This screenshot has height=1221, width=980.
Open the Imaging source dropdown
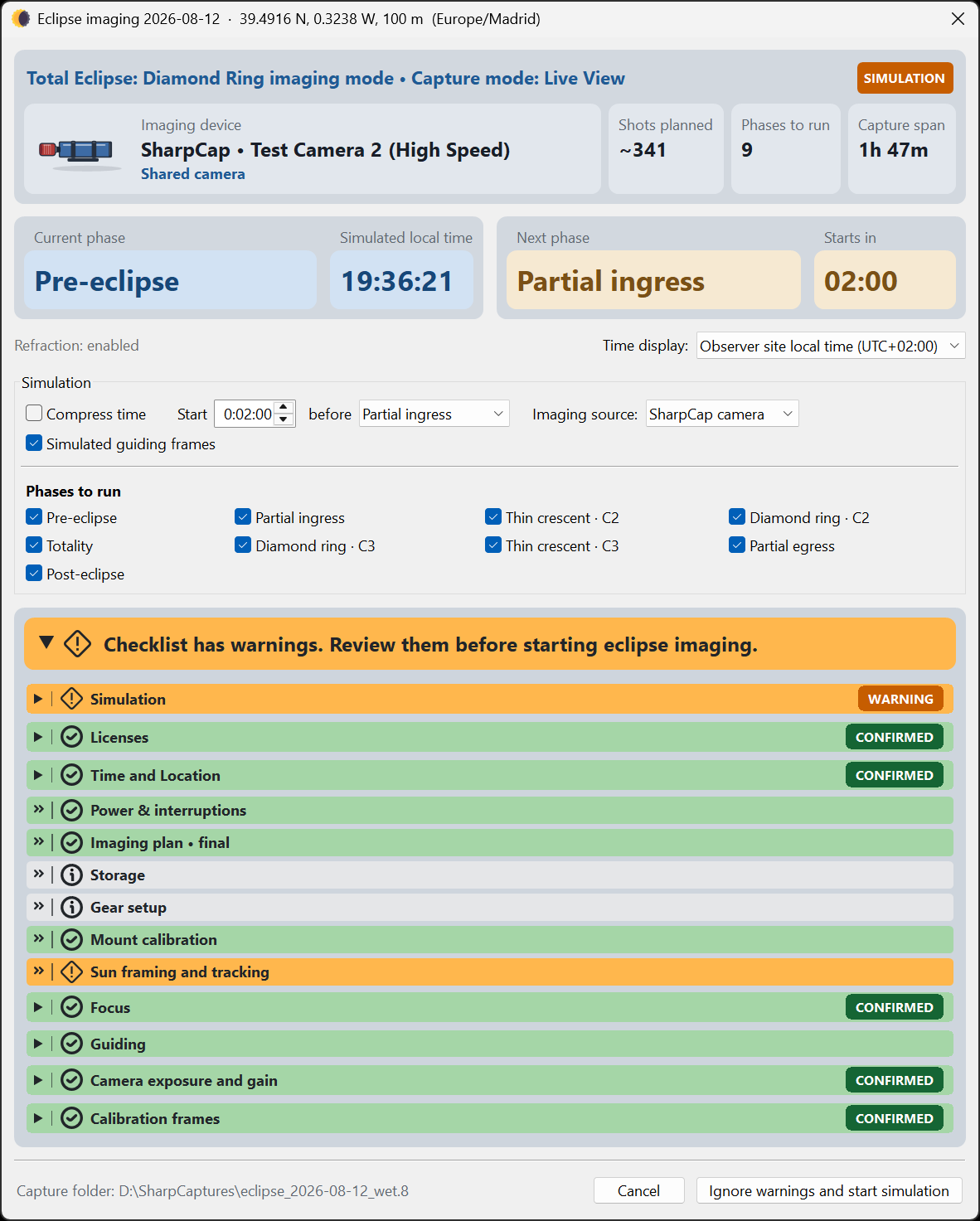(722, 414)
